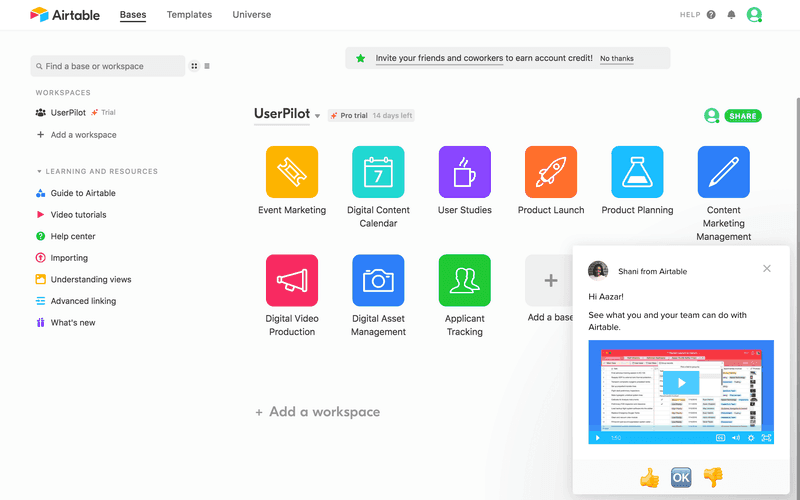Go to the Universe tab
The width and height of the screenshot is (800, 500).
click(x=252, y=15)
